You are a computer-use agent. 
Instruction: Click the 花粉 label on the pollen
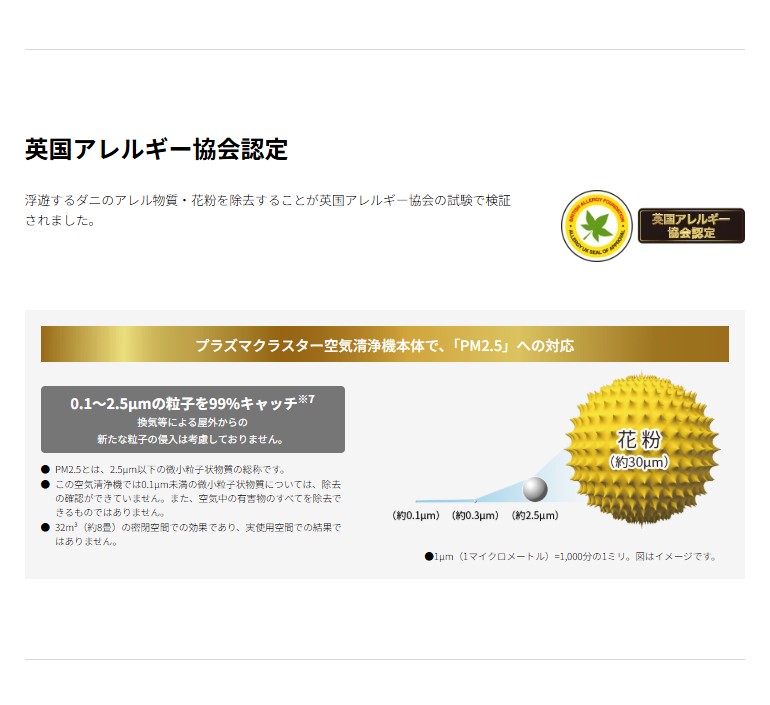639,439
